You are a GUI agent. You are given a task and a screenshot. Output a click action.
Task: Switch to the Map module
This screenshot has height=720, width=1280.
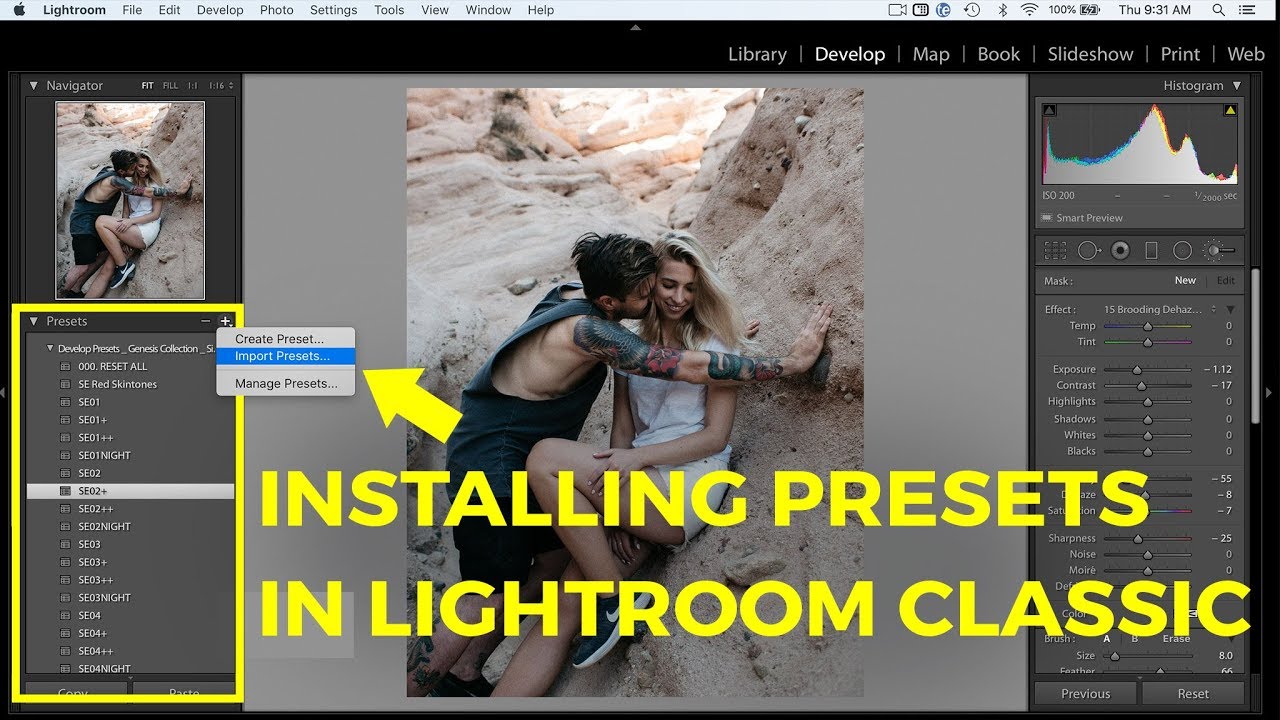tap(931, 54)
